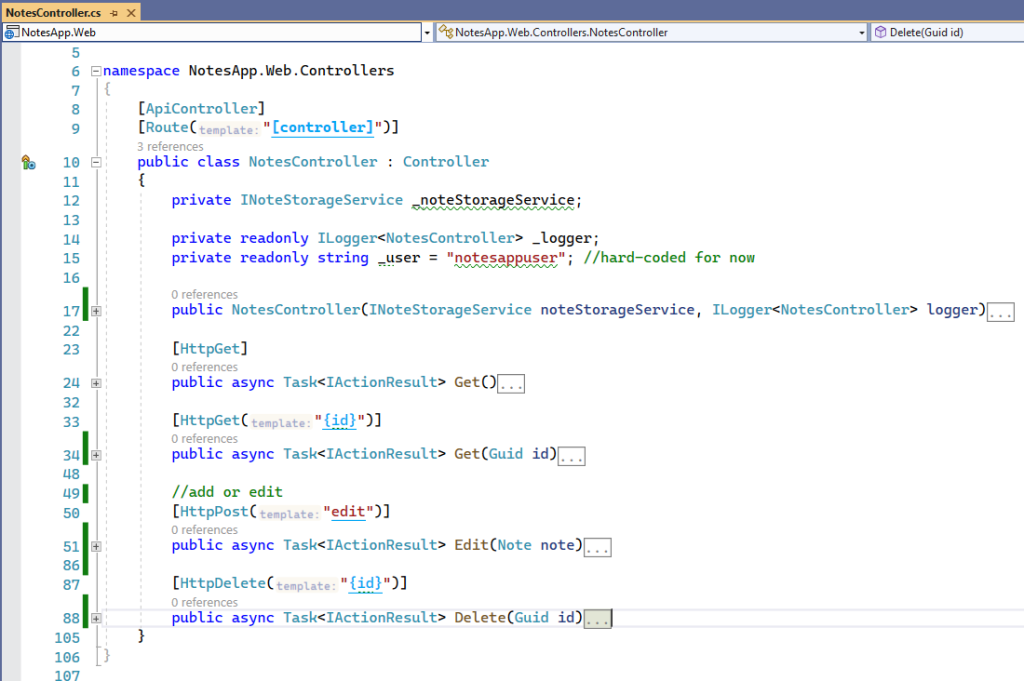Expand the collapsed ellipsis after Edit(Note note)

click(597, 547)
